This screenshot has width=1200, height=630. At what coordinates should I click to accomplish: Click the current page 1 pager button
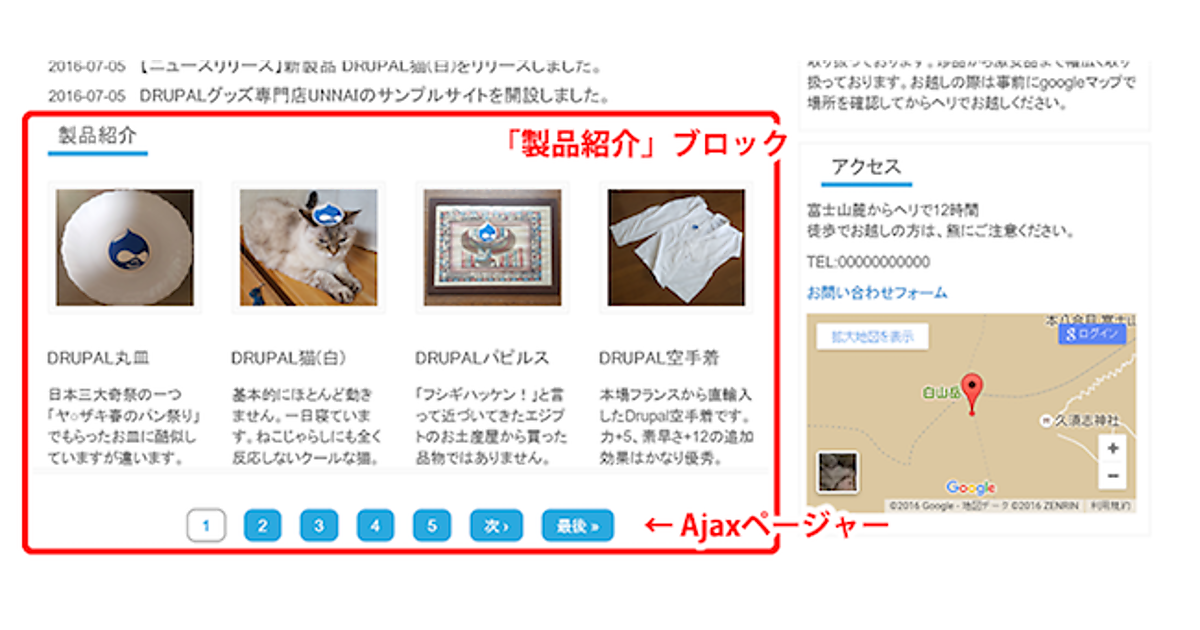coord(206,525)
